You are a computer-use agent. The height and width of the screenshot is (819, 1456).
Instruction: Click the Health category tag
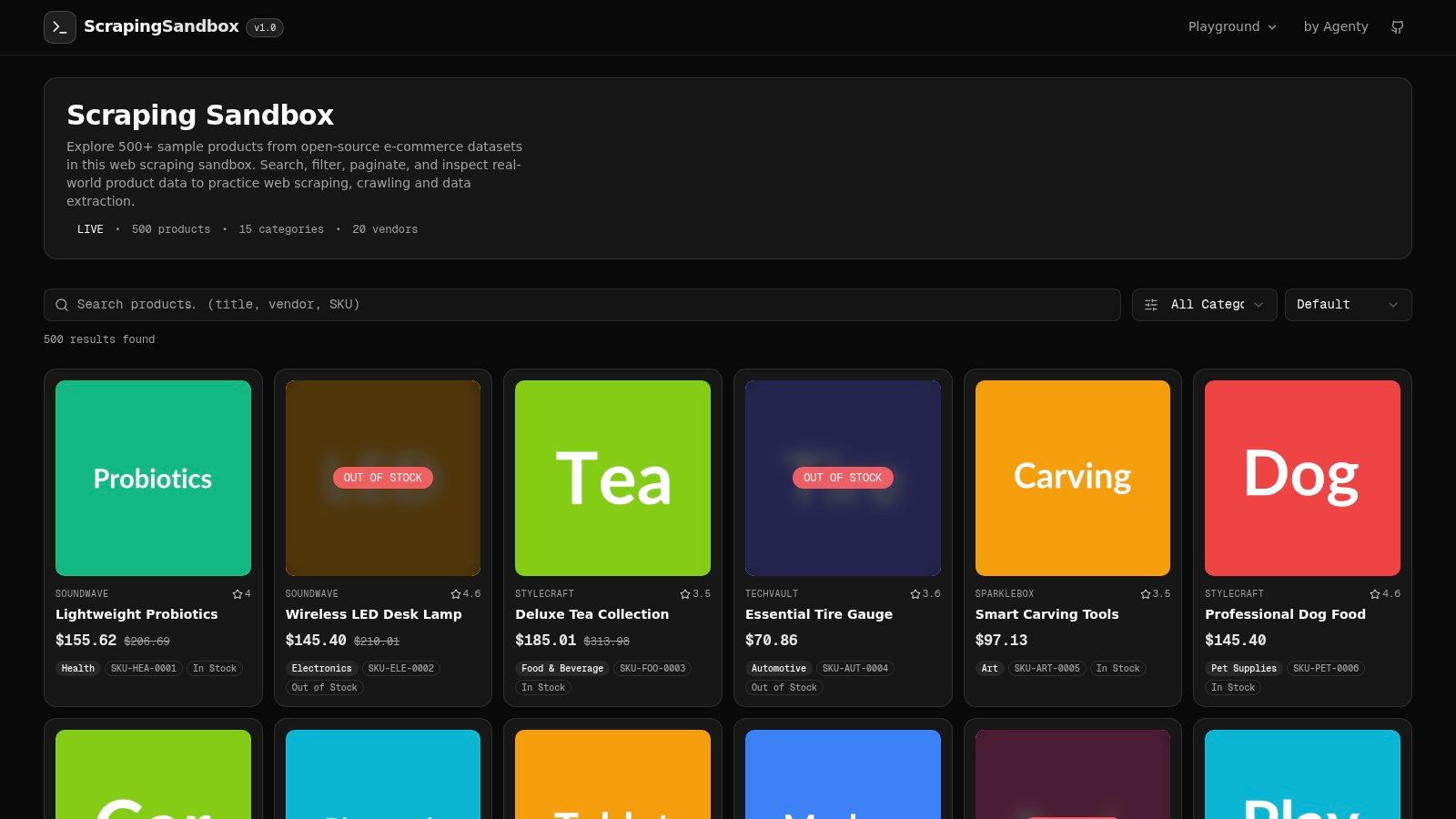78,669
